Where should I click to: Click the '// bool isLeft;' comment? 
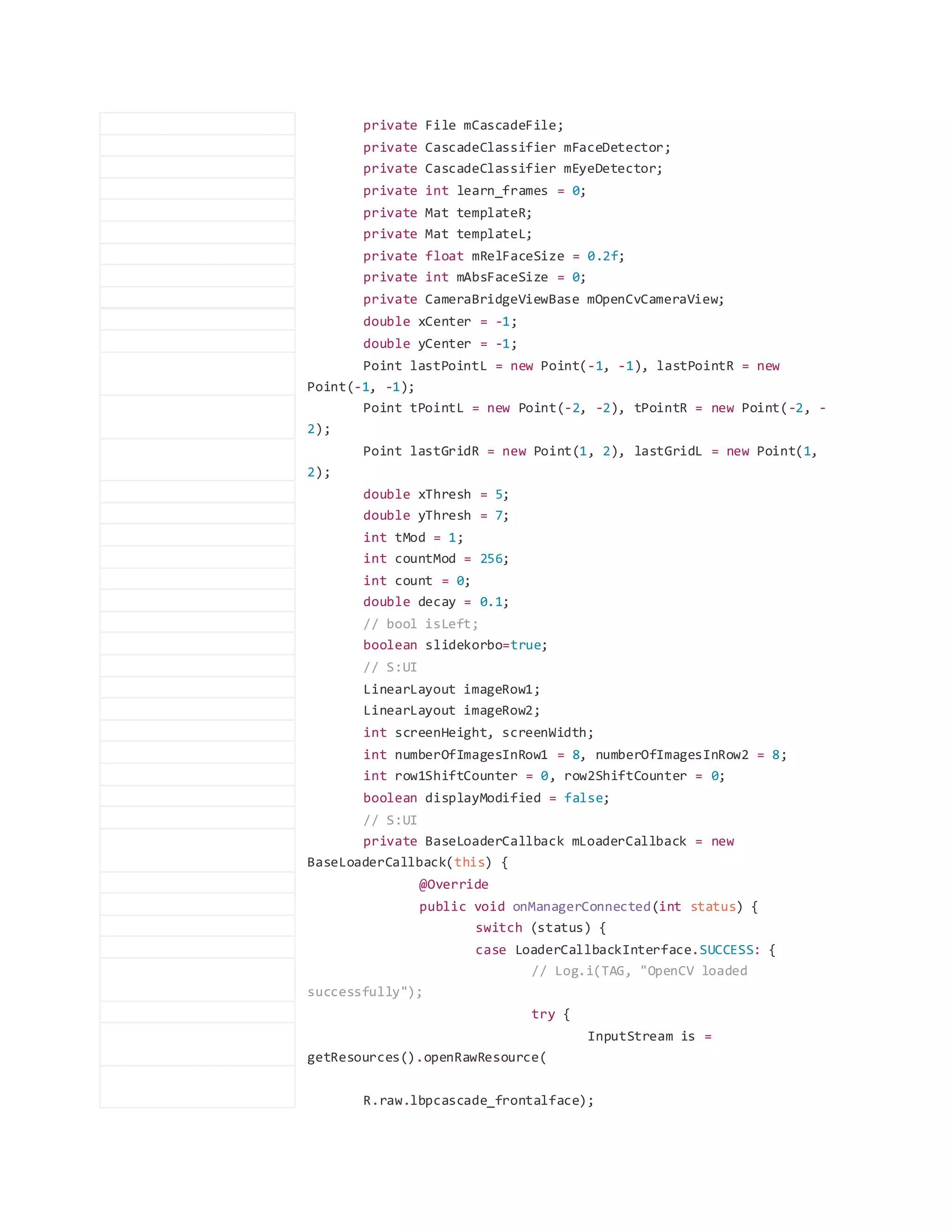click(x=420, y=624)
